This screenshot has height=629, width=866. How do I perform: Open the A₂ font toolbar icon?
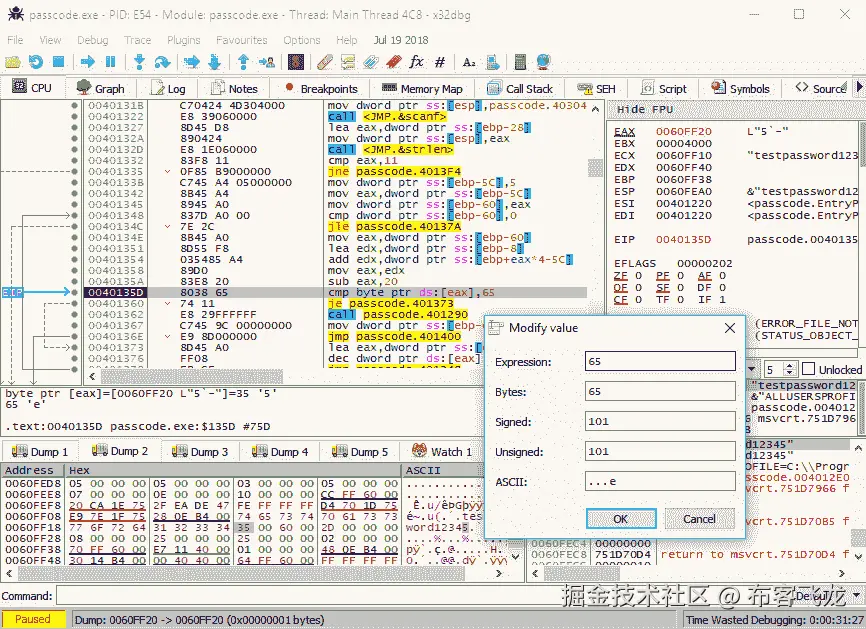point(469,62)
